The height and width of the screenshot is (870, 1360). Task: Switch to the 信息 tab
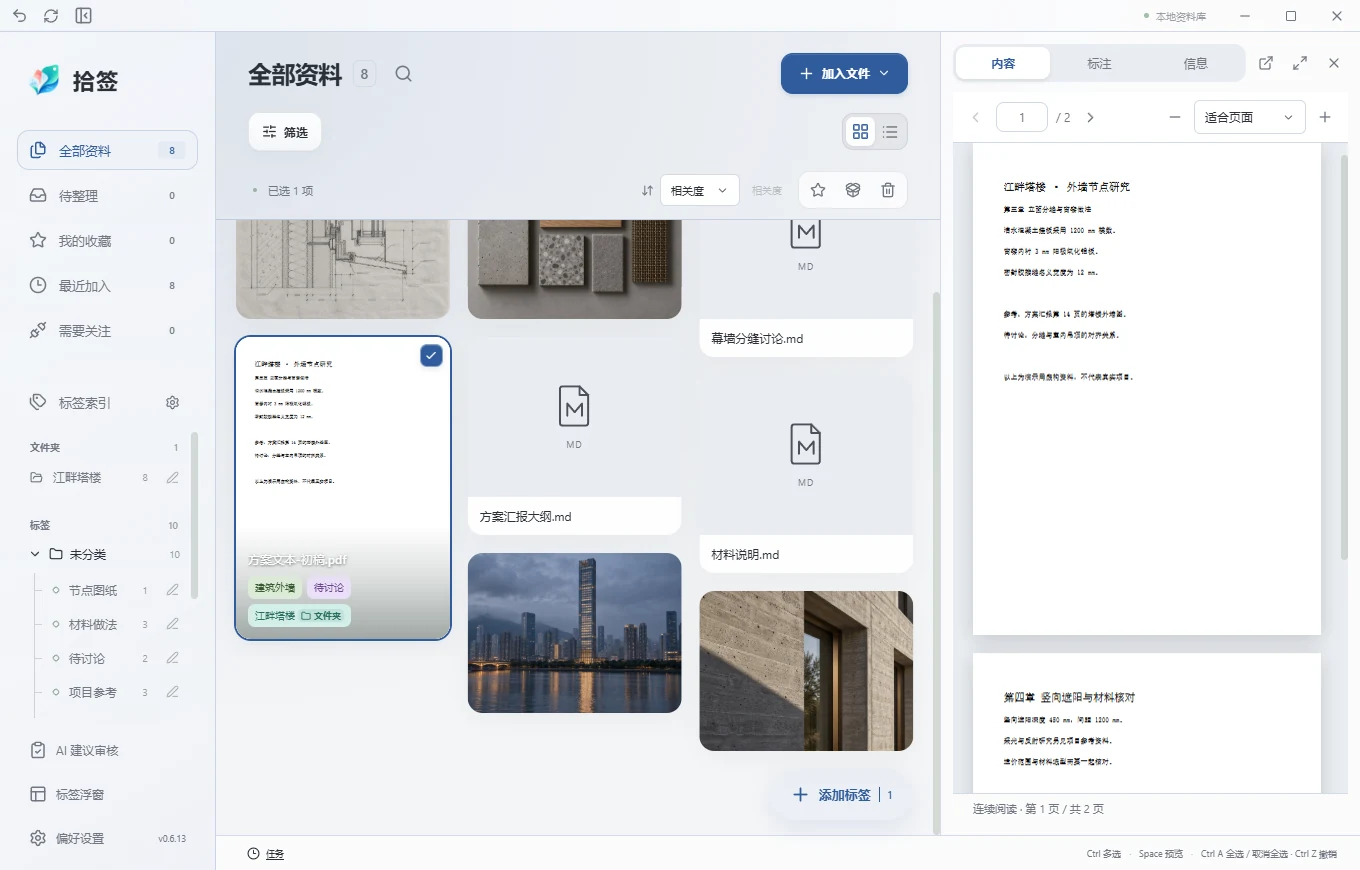[x=1195, y=63]
